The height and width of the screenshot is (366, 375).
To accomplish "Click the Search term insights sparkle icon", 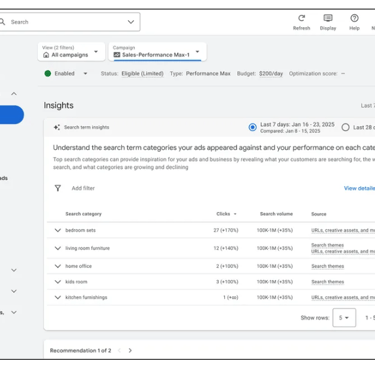I will tap(57, 127).
